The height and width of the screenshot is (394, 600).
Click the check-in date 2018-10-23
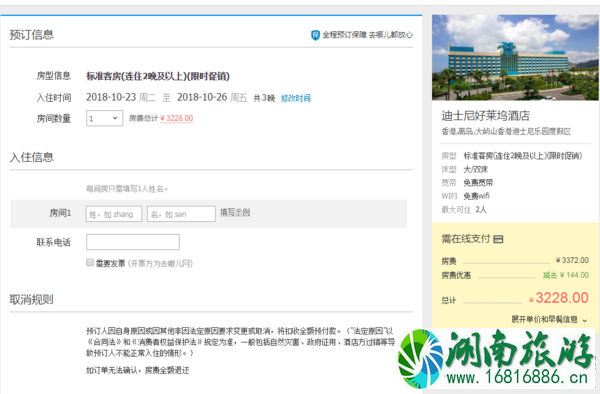tap(111, 98)
